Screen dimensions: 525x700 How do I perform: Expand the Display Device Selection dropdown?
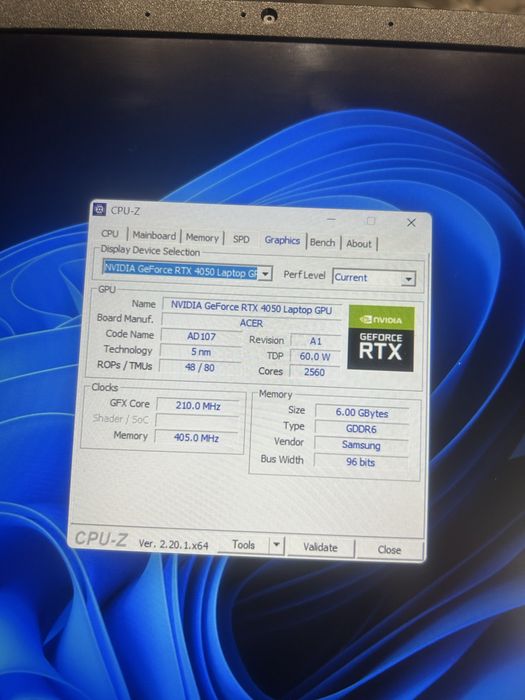point(265,273)
